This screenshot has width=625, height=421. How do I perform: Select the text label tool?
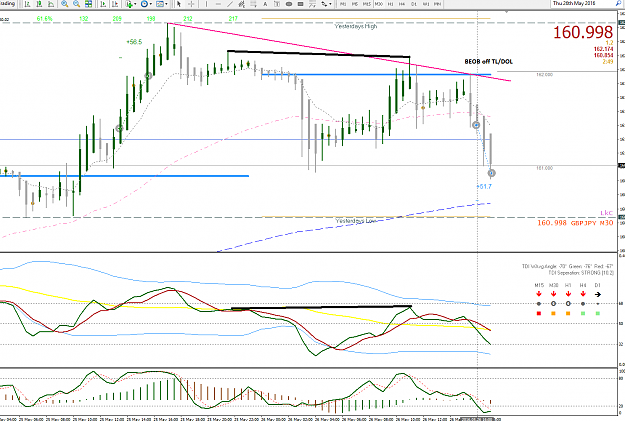pos(277,4)
